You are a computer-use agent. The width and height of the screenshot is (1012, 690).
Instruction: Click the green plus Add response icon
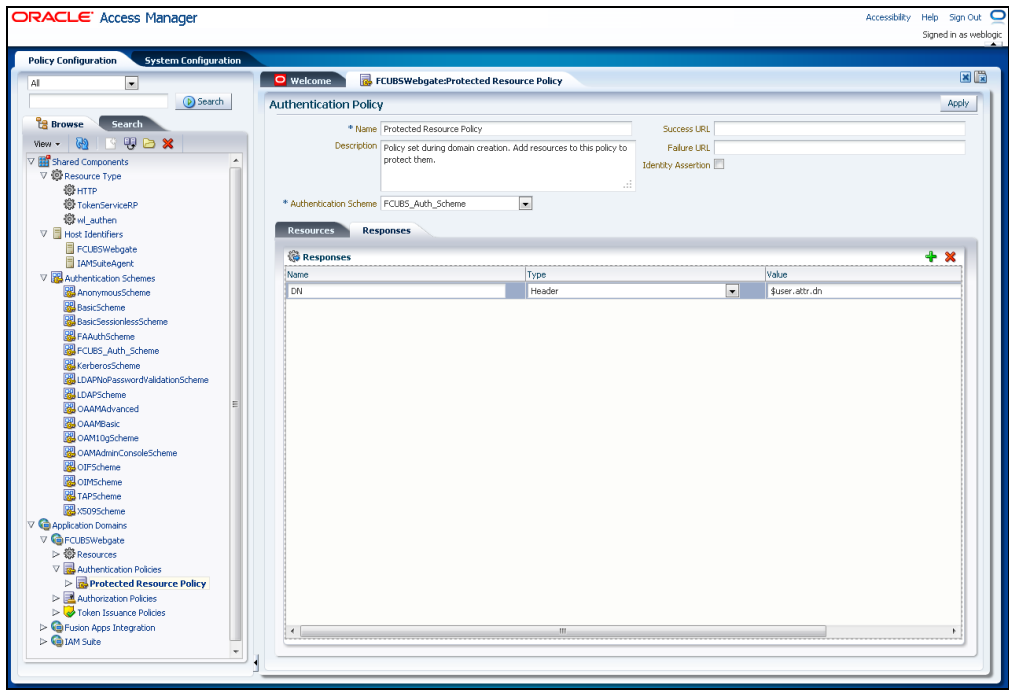point(931,257)
